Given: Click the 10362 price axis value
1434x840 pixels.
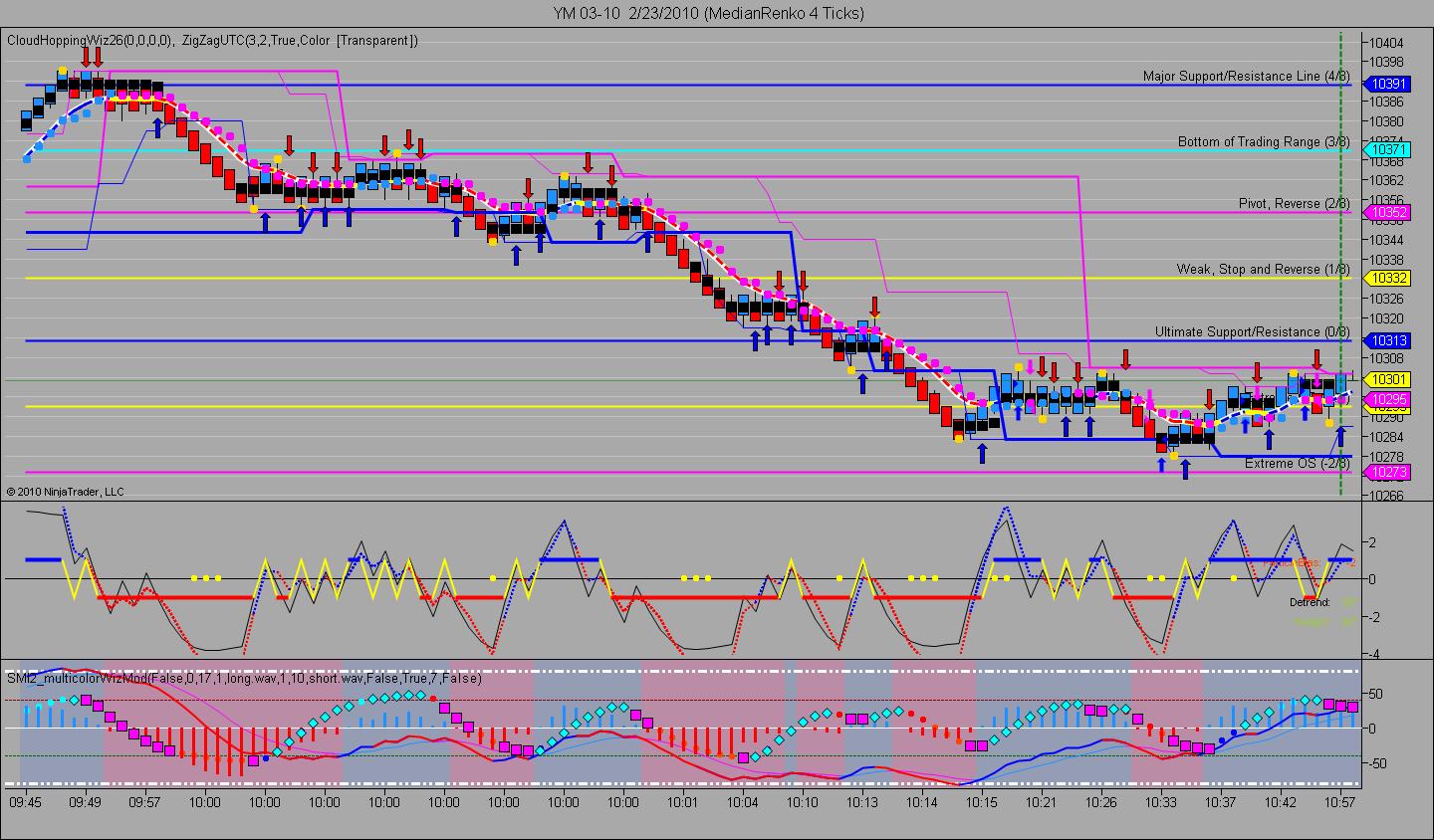Looking at the screenshot, I should tap(1386, 180).
